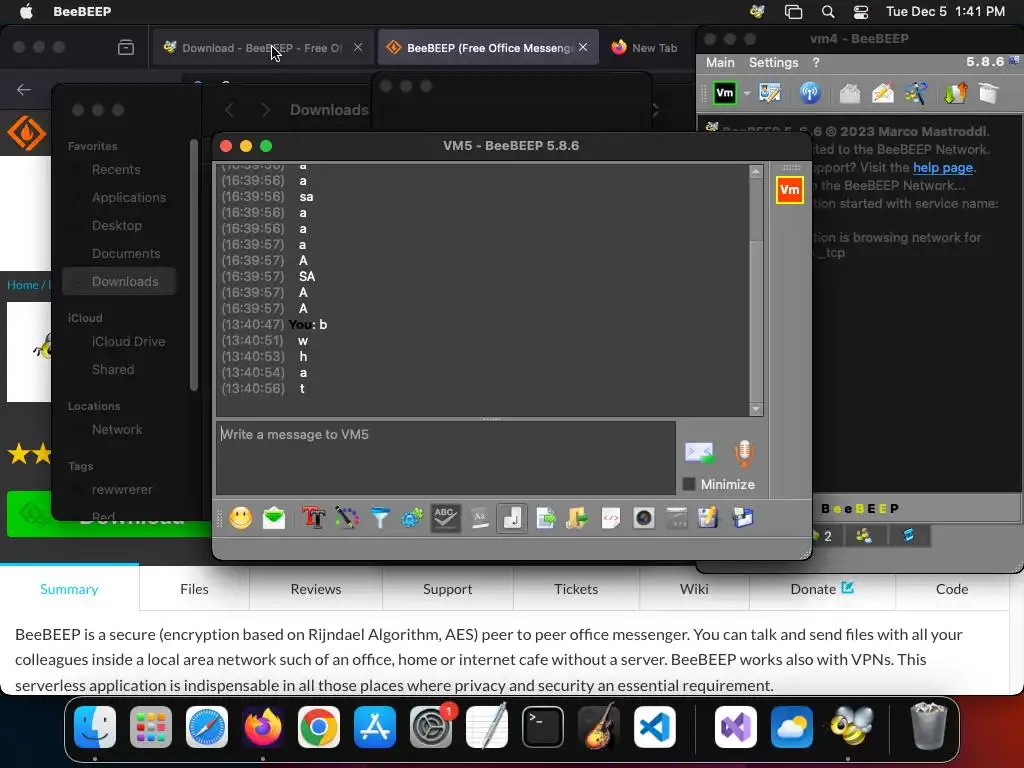Select Documents in Finder sidebar
The height and width of the screenshot is (768, 1024).
coord(125,253)
